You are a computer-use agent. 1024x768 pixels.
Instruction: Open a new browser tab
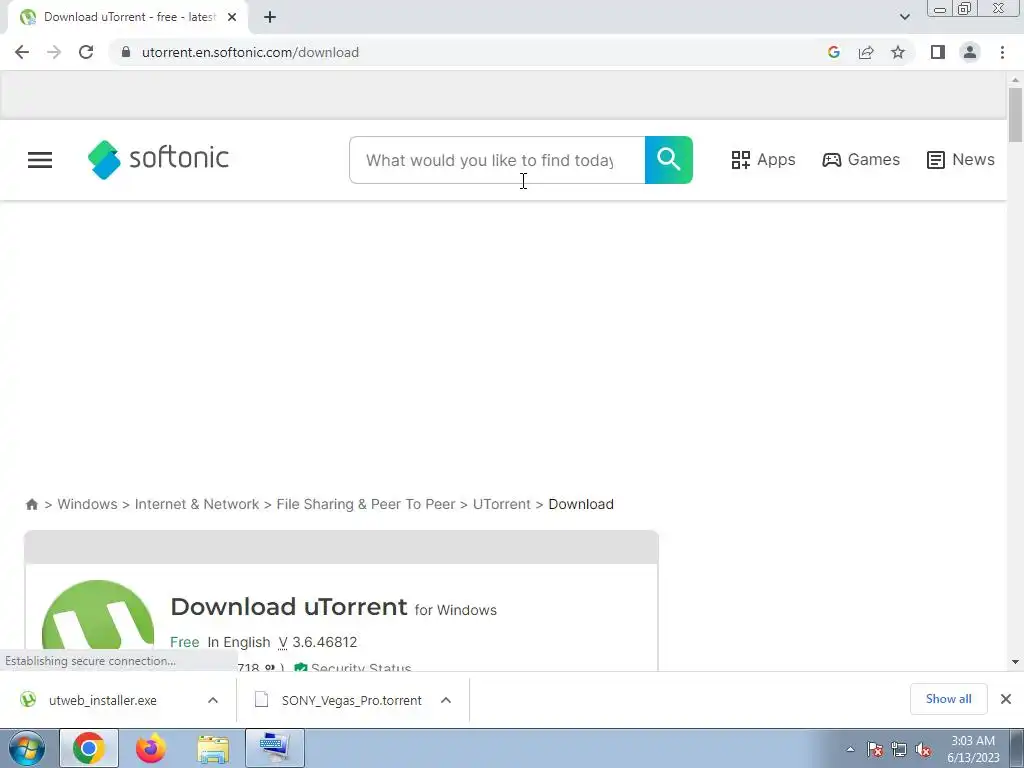pos(270,17)
